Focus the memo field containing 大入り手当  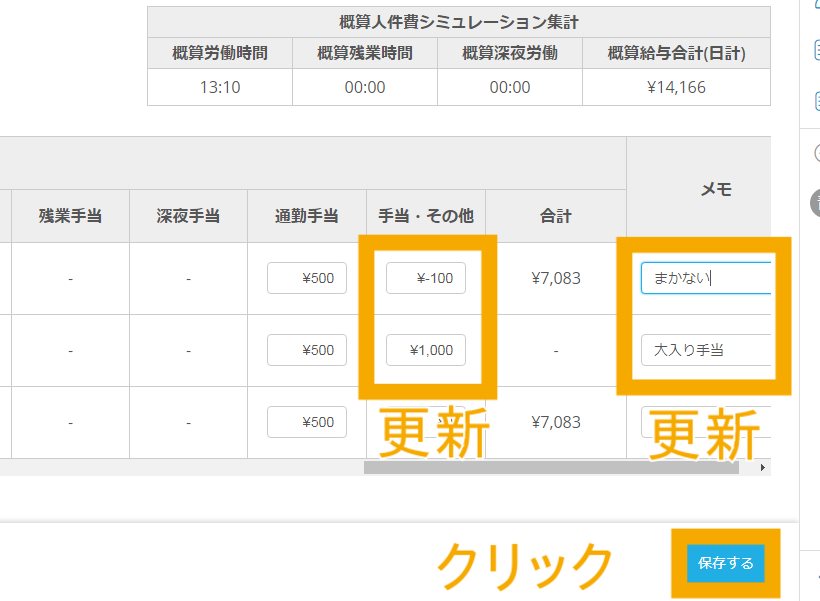[x=706, y=350]
